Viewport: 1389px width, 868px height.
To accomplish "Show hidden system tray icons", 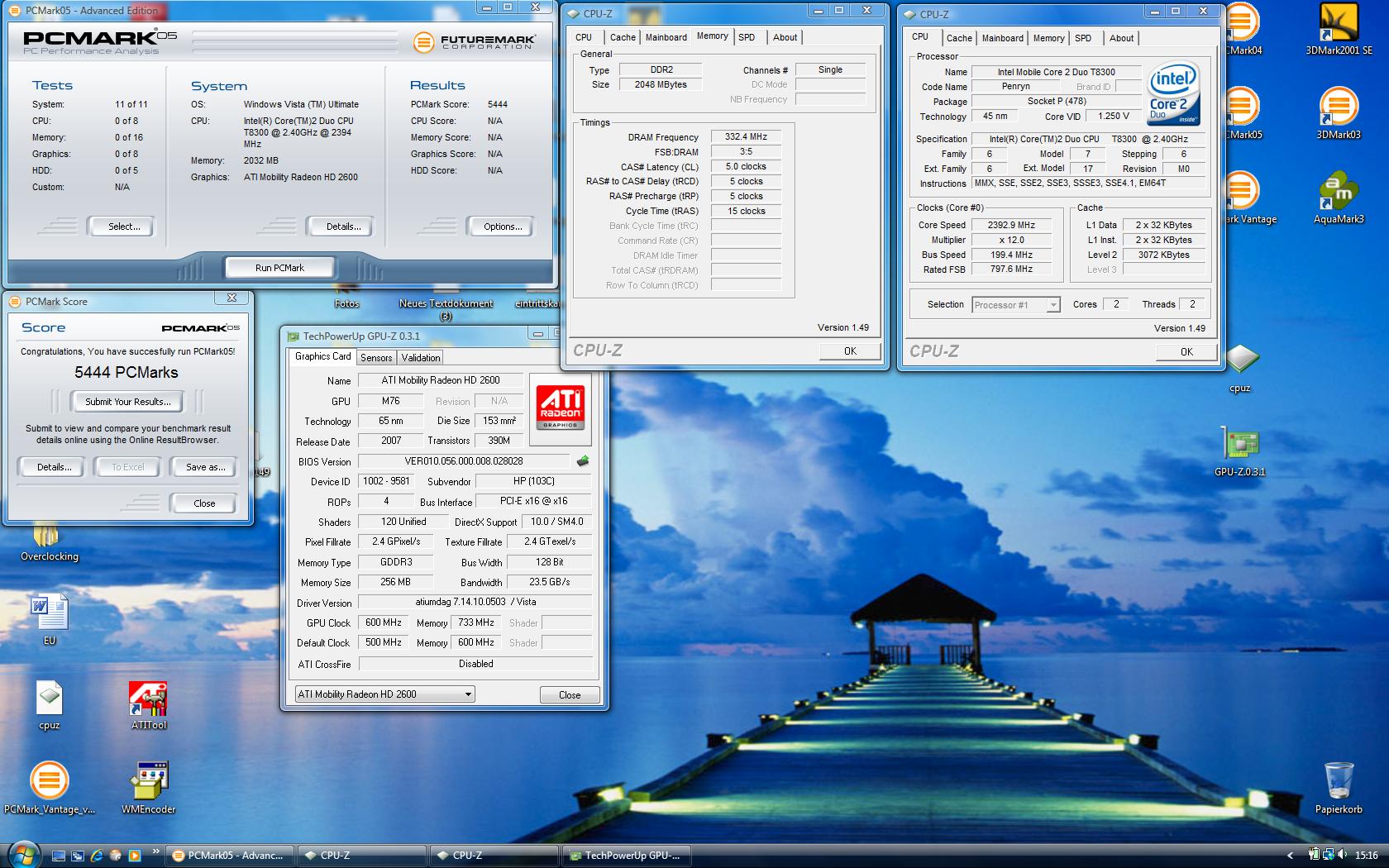I will pyautogui.click(x=1291, y=856).
